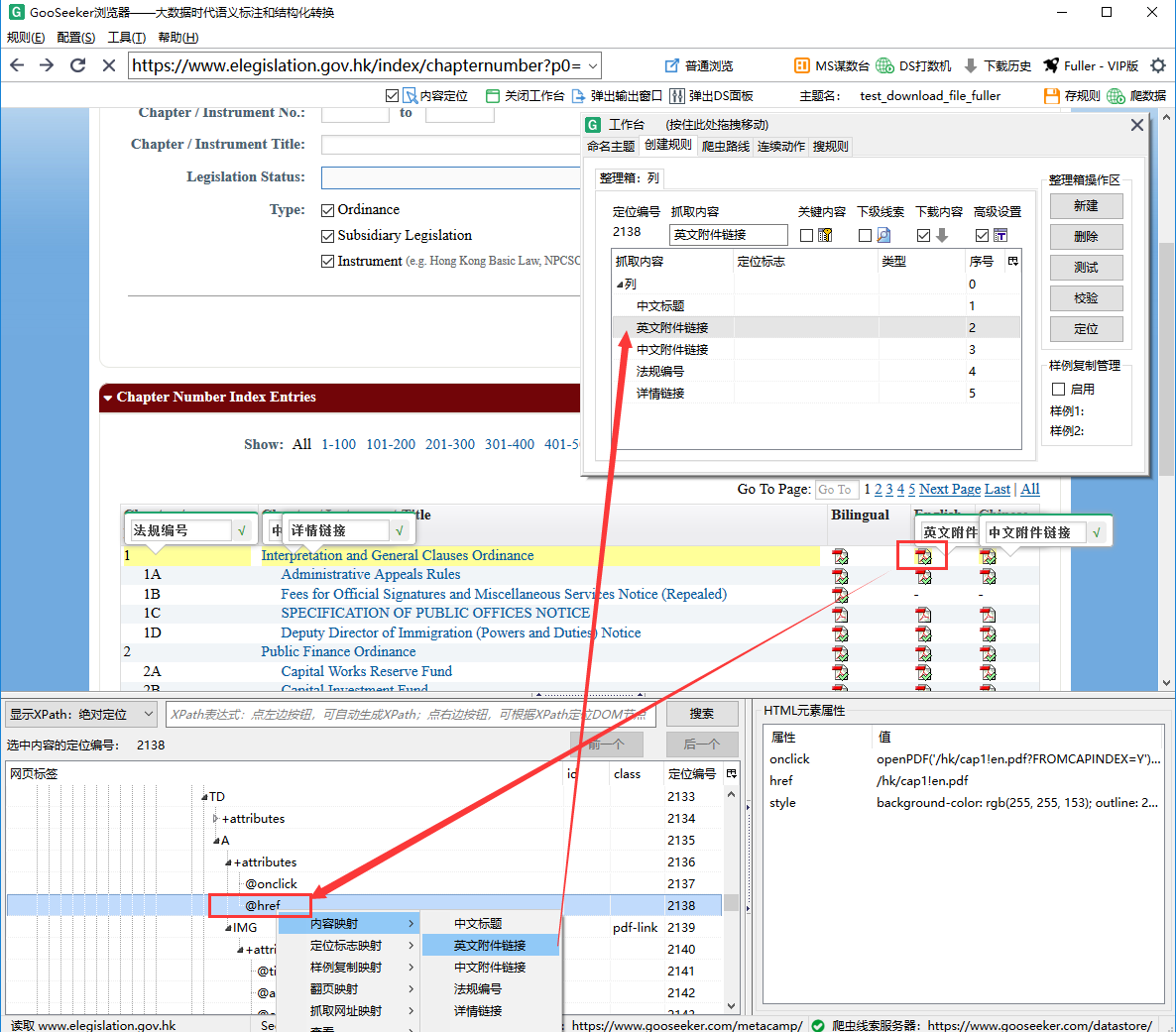The height and width of the screenshot is (1032, 1176).
Task: Click the 高级设置 advanced settings icon
Action: tap(1000, 236)
